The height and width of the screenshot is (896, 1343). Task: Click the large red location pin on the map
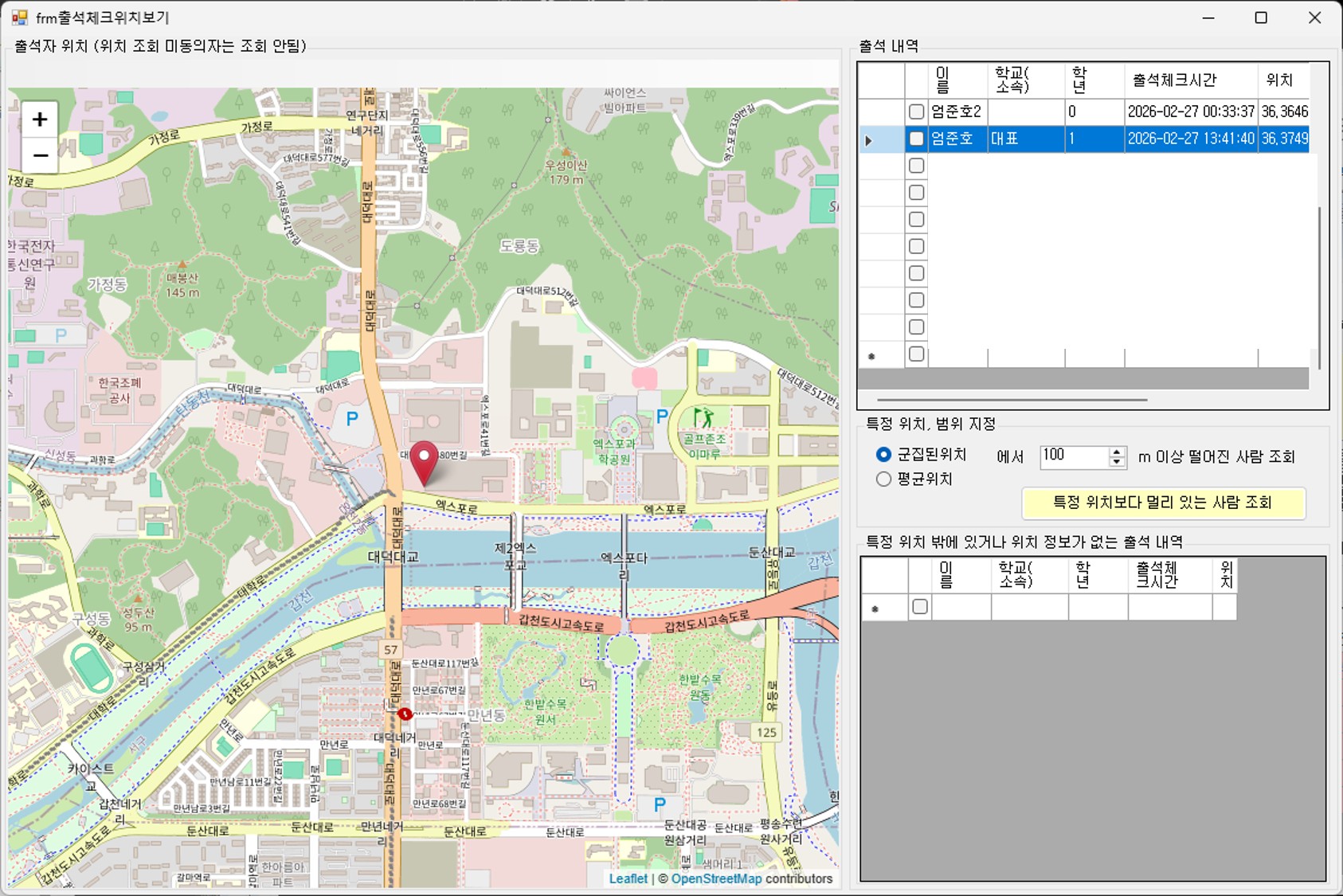(x=425, y=463)
